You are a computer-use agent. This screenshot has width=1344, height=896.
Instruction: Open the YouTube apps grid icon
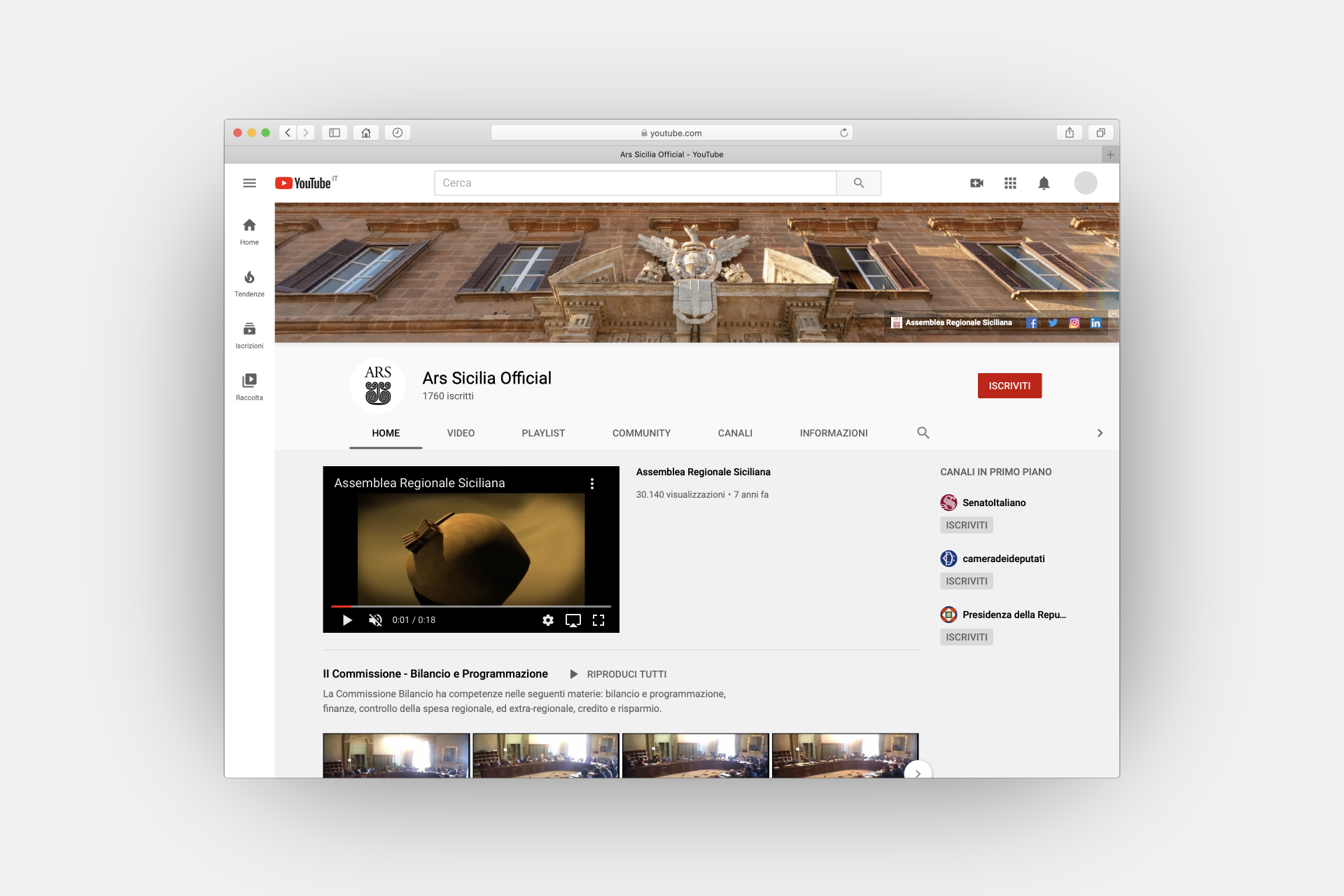tap(1010, 183)
